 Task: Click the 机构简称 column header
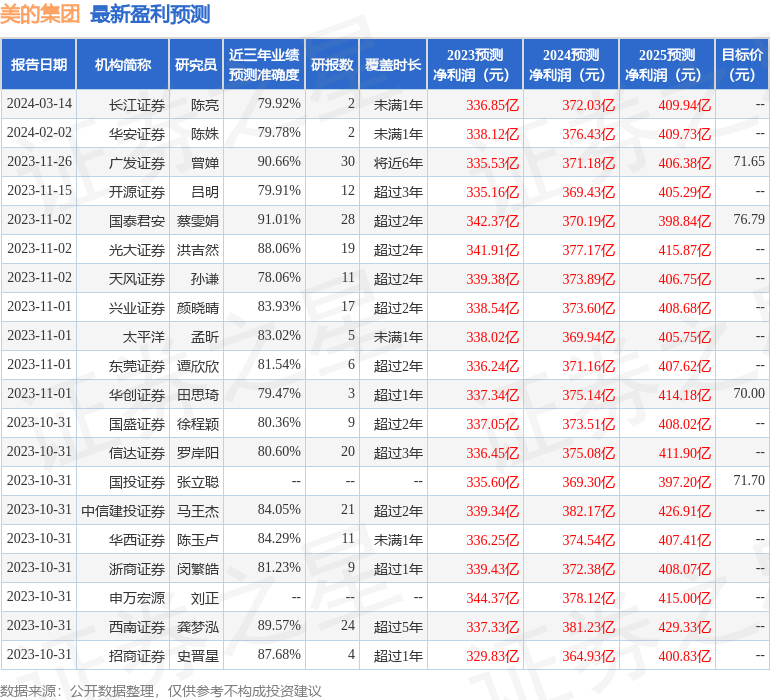click(x=123, y=65)
